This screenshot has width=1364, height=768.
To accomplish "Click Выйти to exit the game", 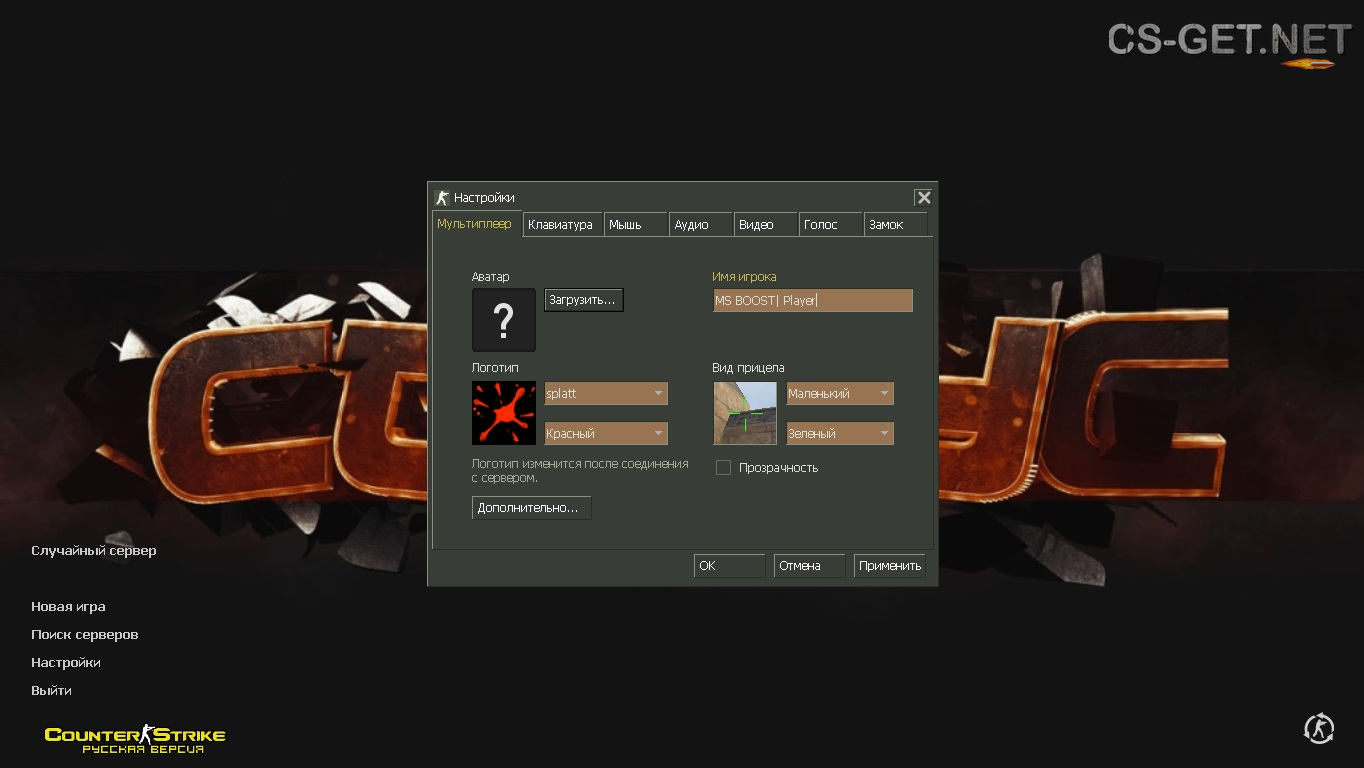I will [x=51, y=691].
